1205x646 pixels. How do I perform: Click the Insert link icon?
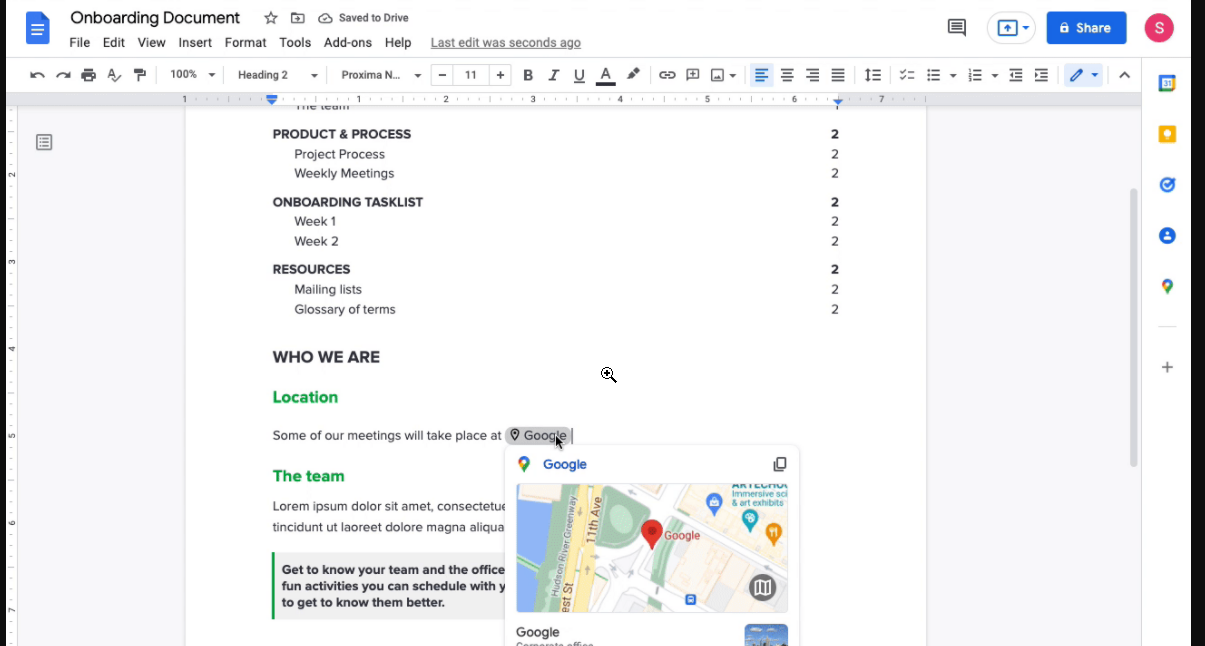coord(667,75)
